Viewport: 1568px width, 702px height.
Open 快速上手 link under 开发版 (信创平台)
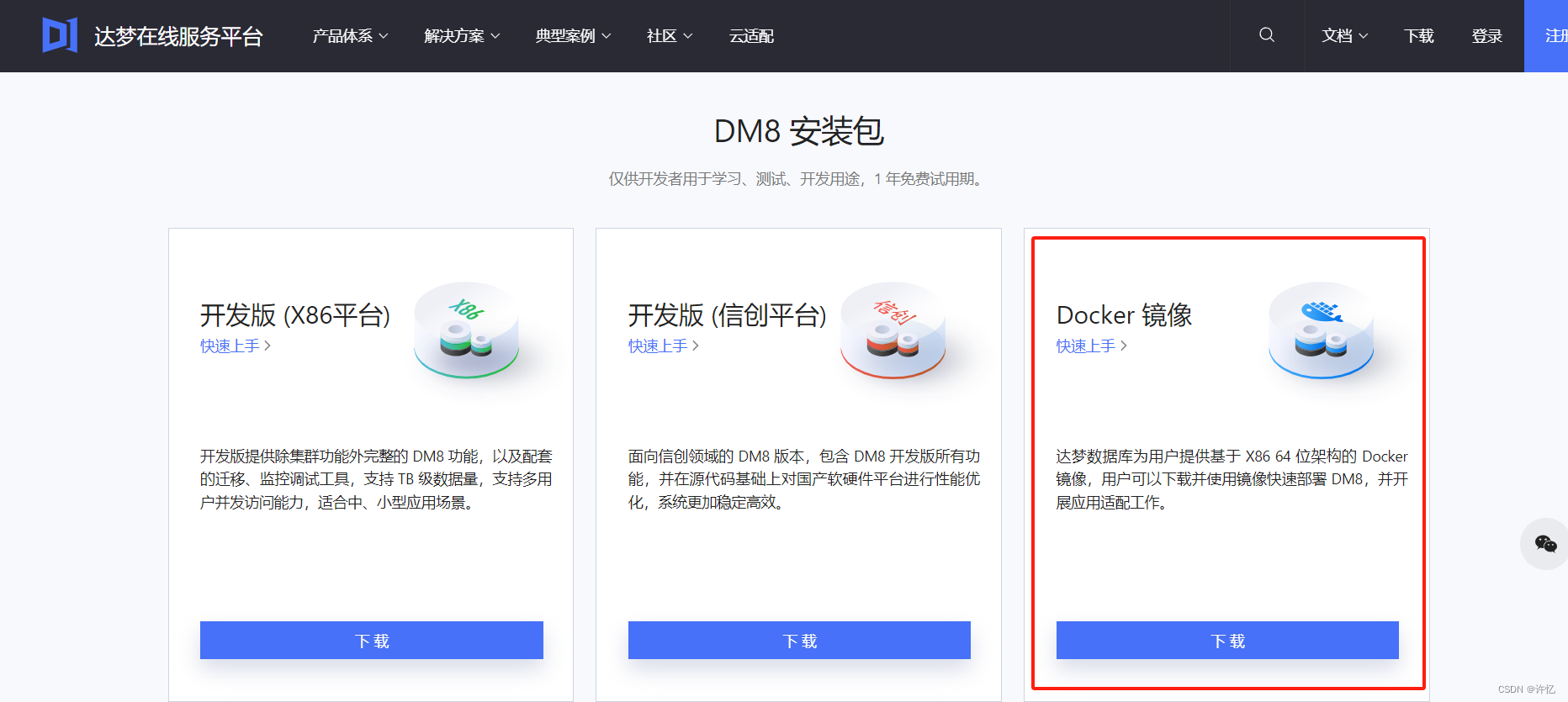(664, 346)
